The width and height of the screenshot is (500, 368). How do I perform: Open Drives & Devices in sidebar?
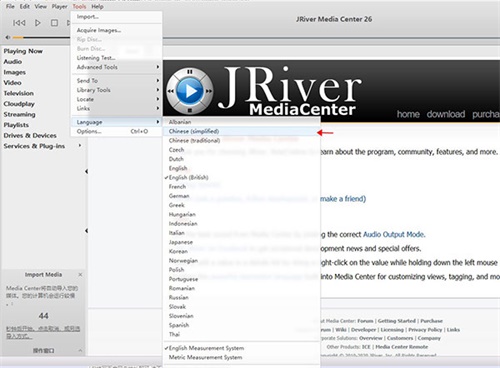point(30,136)
